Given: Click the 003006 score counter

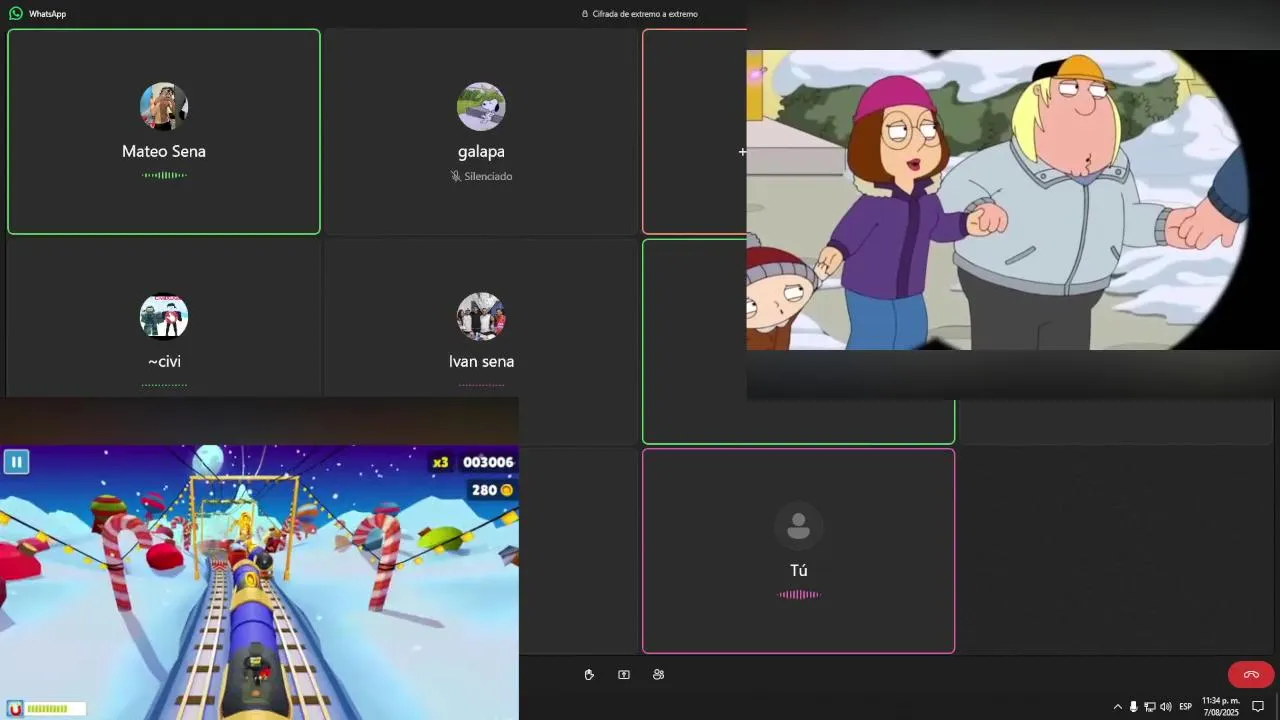Looking at the screenshot, I should [x=488, y=462].
